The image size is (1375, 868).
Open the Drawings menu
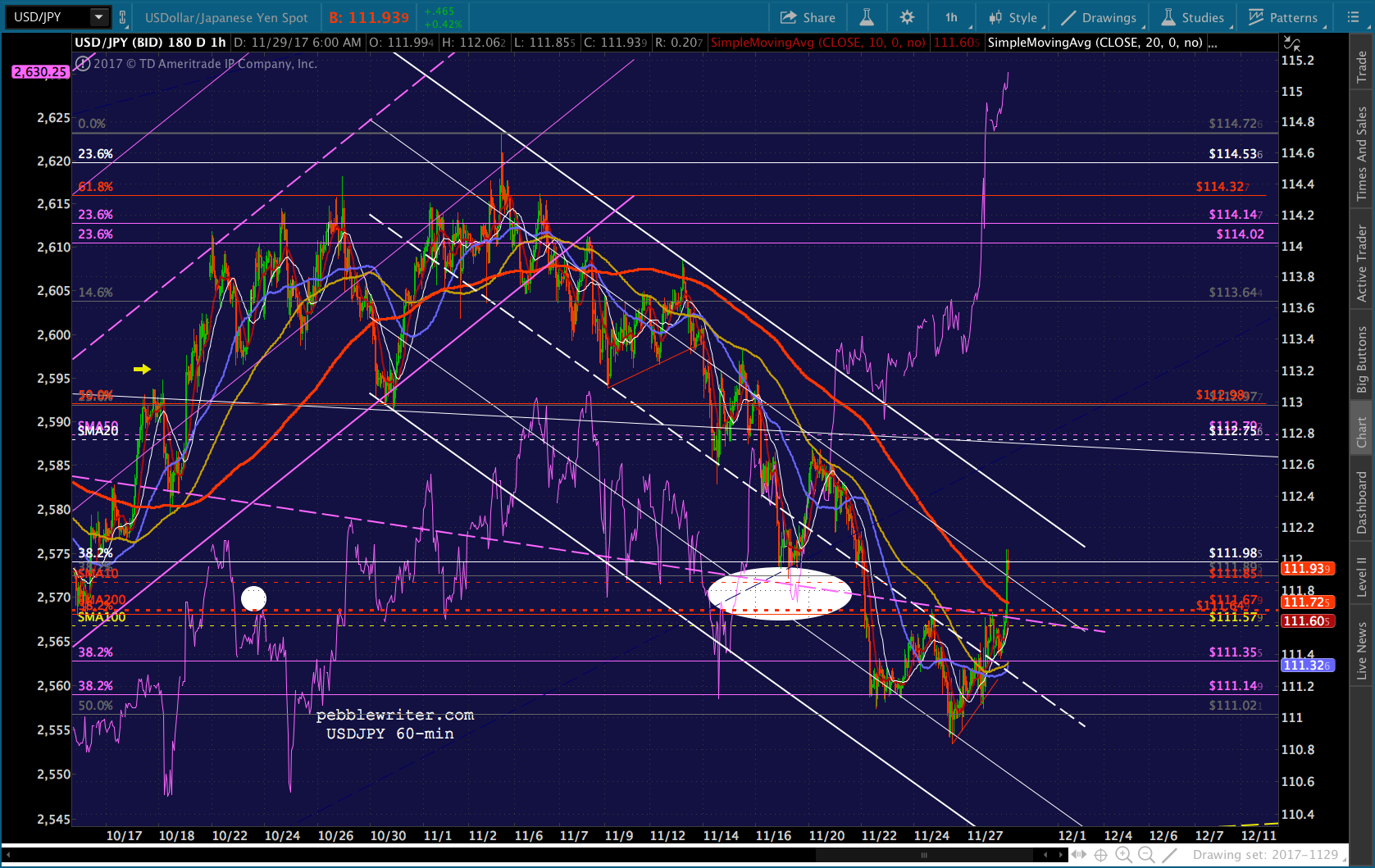pyautogui.click(x=1099, y=17)
